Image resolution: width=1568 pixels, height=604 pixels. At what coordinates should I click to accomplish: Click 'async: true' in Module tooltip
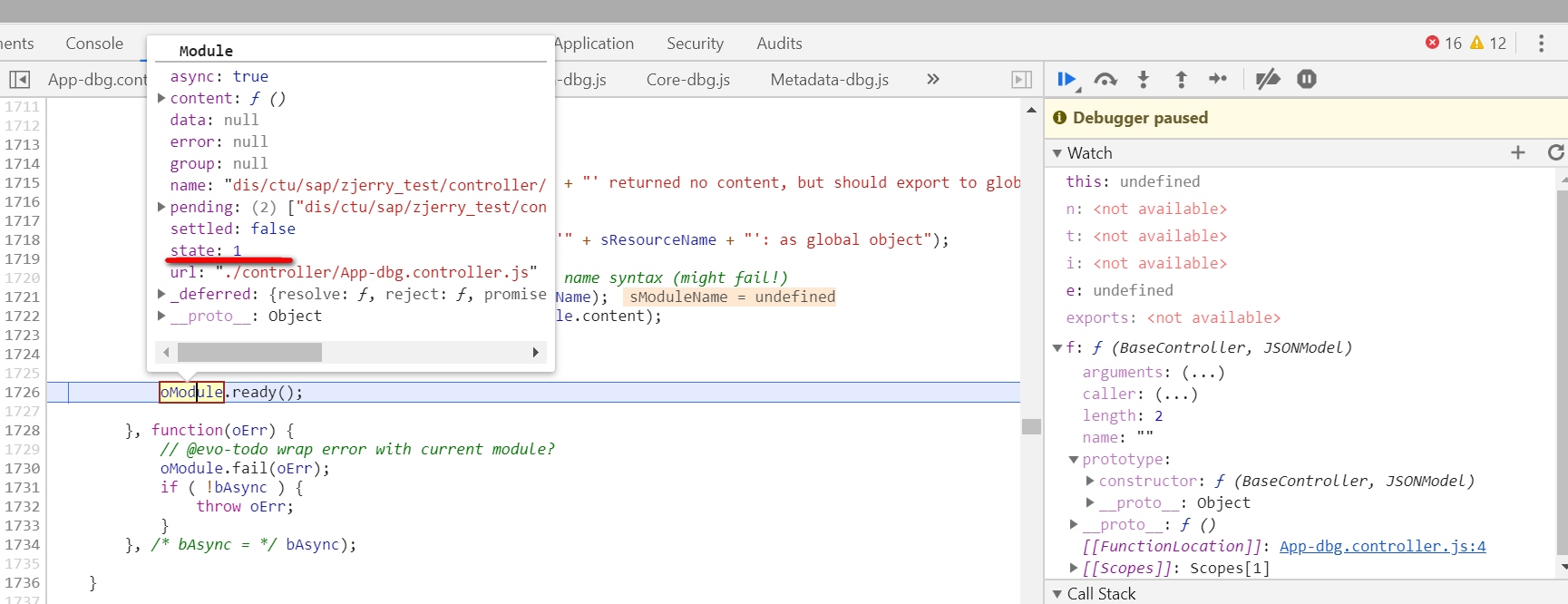click(219, 76)
